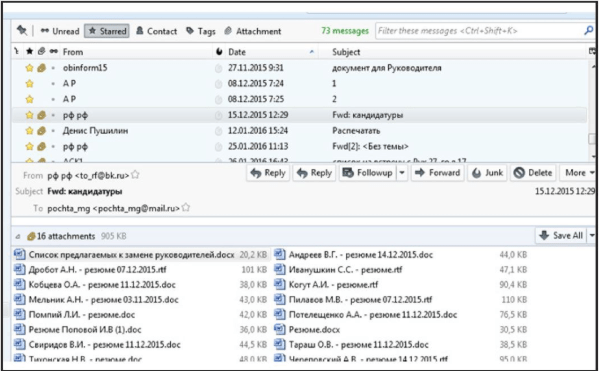Expand the More actions menu

tap(578, 173)
